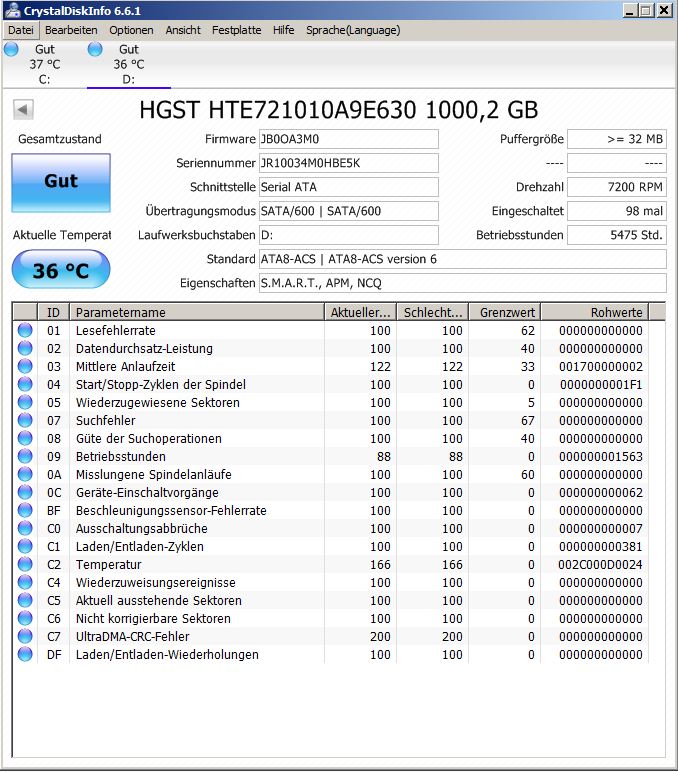Click status orb for Geräte-Einschaltvorgänge row
This screenshot has height=772, width=678.
click(x=25, y=492)
